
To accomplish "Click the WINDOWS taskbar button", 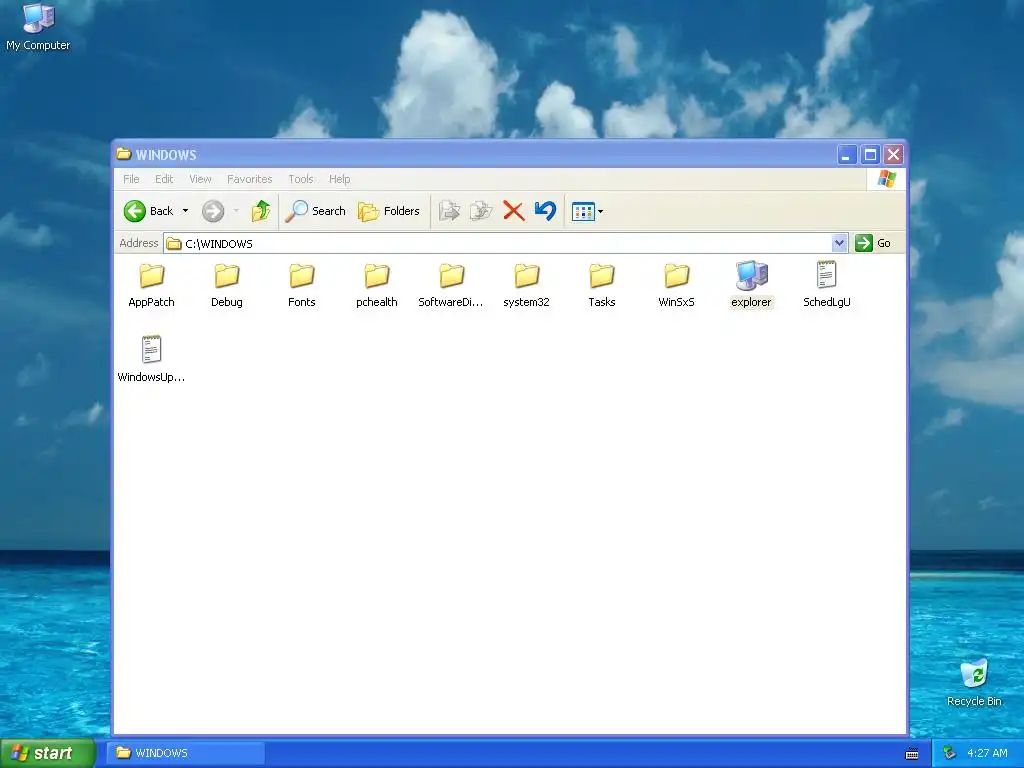I will pos(187,753).
